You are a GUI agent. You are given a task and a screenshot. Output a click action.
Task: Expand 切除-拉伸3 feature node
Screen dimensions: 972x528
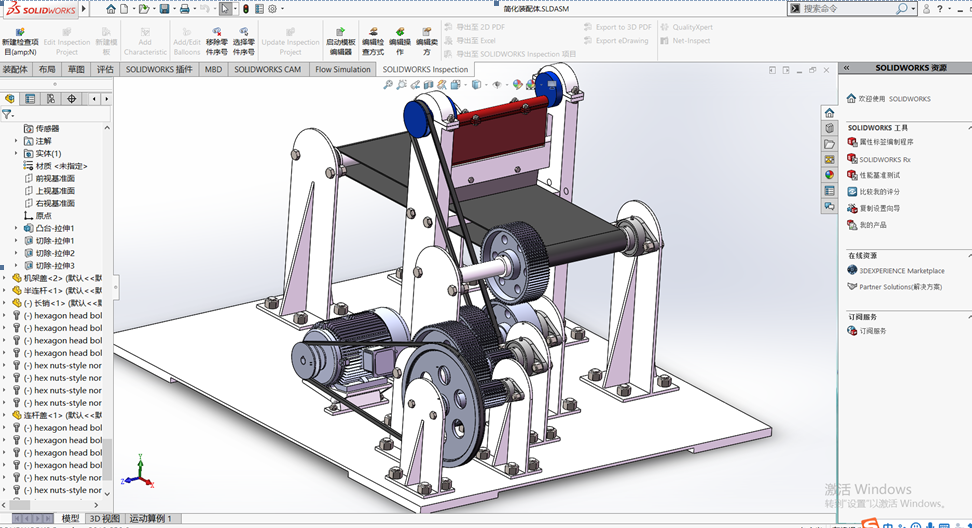(x=16, y=265)
